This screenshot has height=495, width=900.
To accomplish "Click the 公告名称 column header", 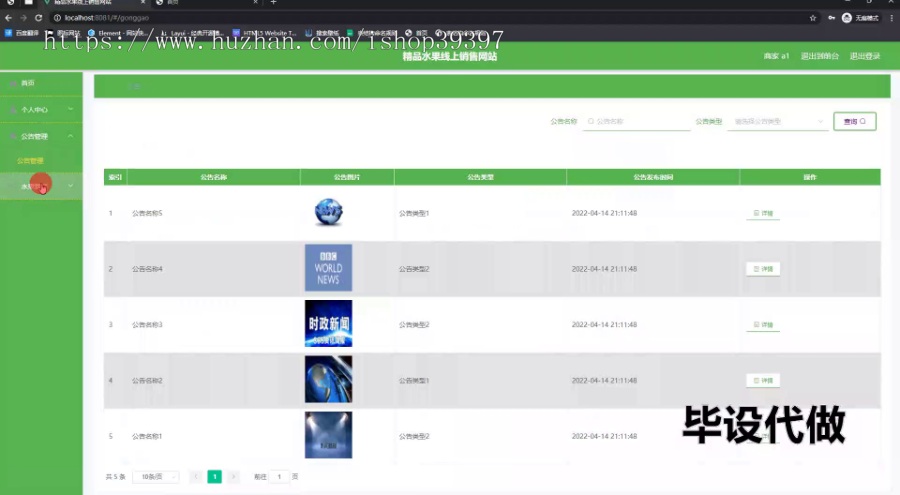I will coord(214,177).
